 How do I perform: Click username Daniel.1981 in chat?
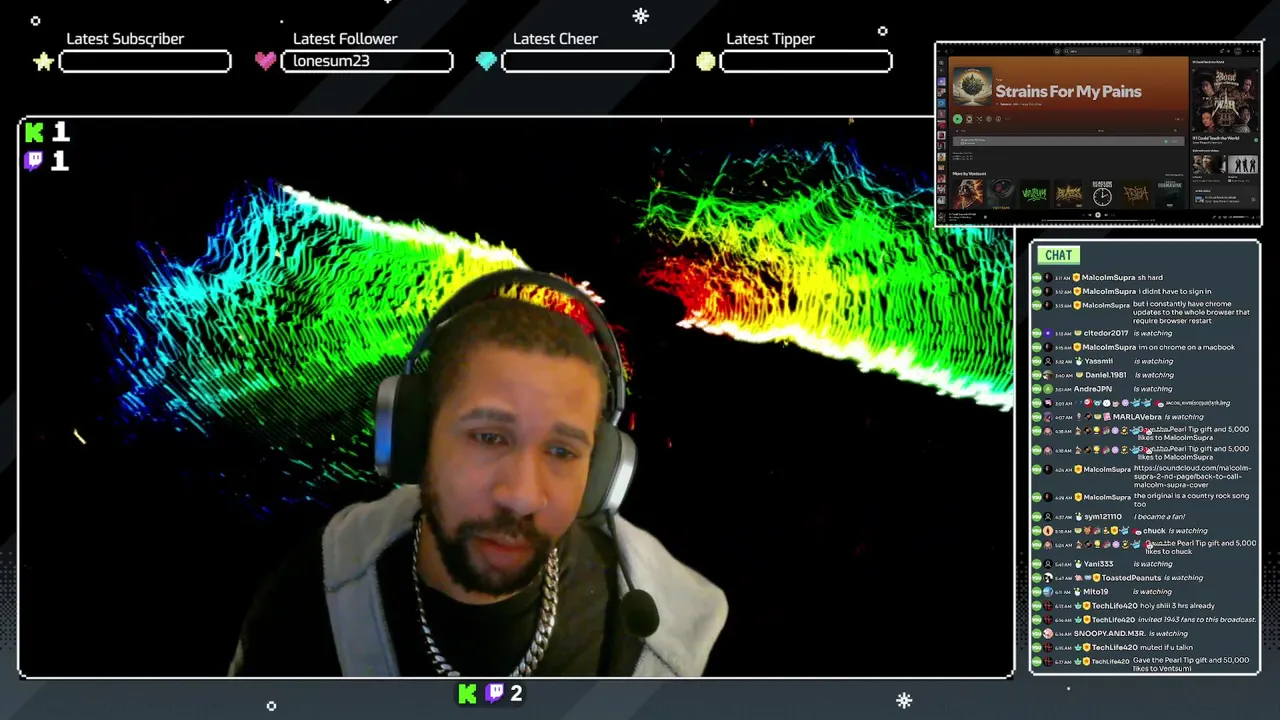pos(1106,375)
